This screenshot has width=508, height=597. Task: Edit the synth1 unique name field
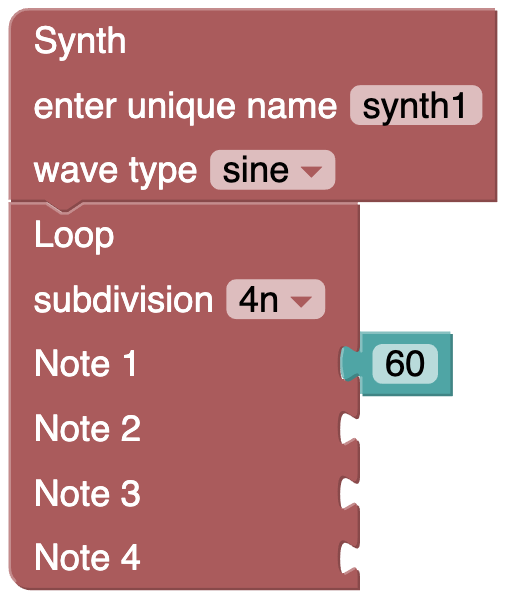416,105
